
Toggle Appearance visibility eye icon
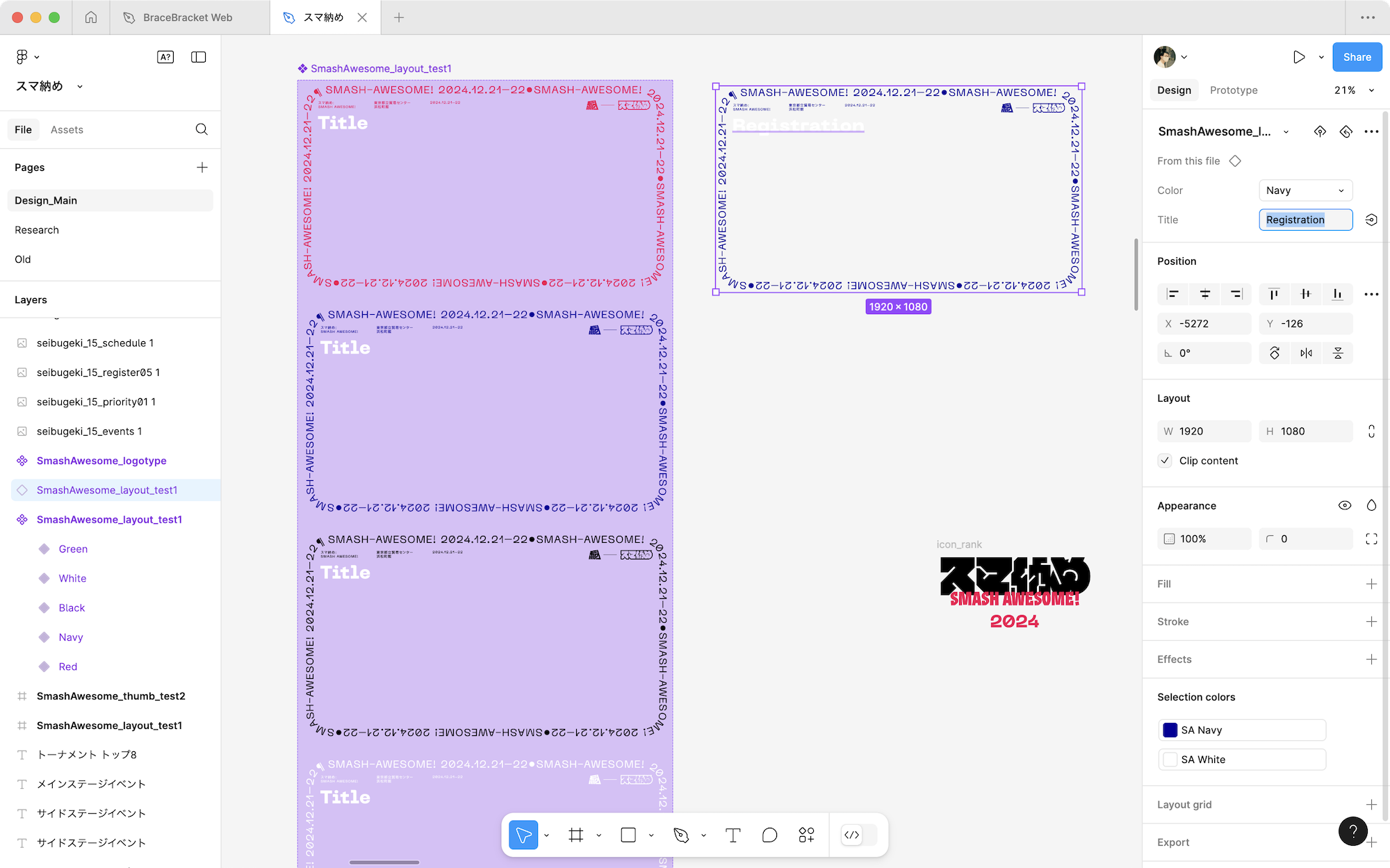(1345, 505)
